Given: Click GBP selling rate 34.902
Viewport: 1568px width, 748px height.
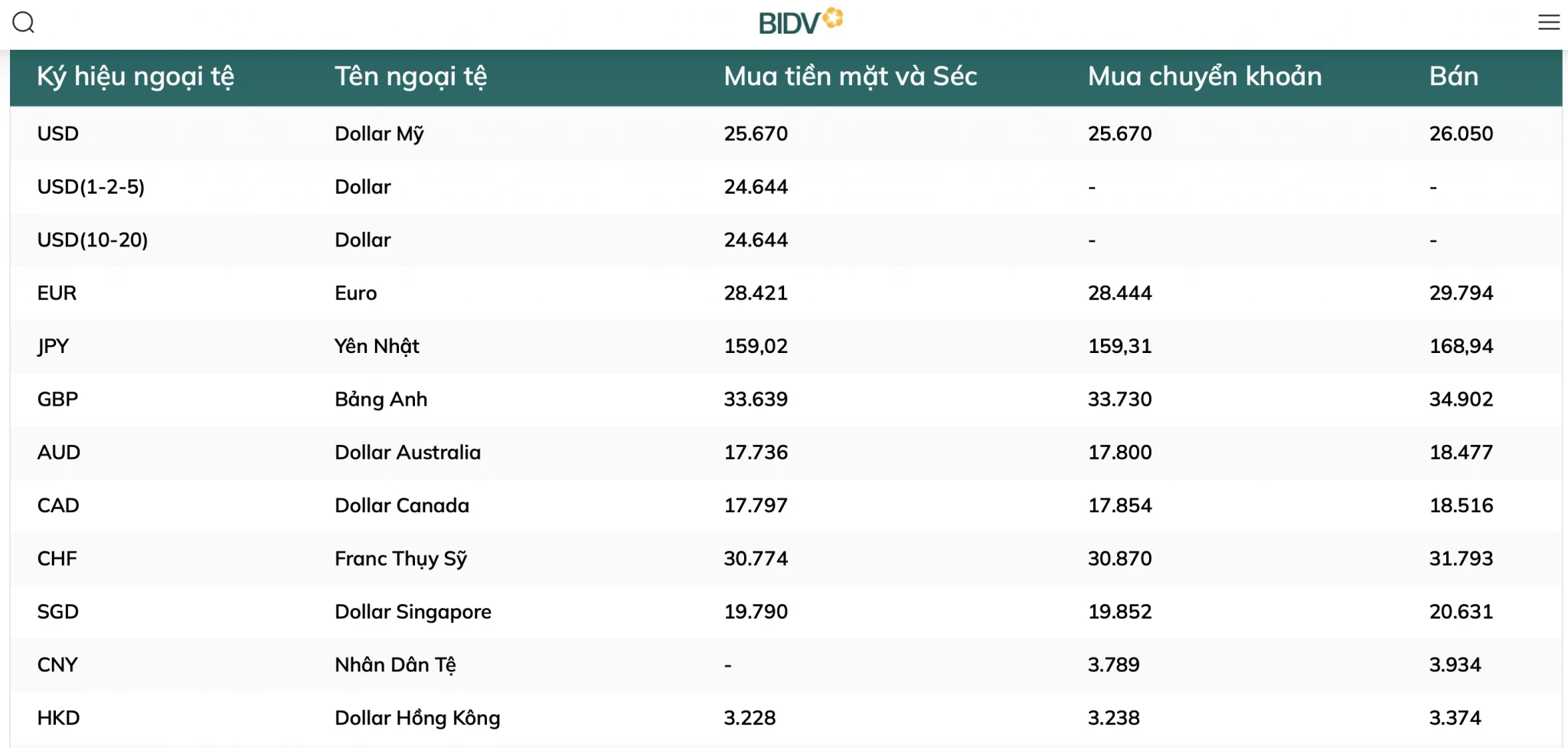Looking at the screenshot, I should tap(1461, 399).
